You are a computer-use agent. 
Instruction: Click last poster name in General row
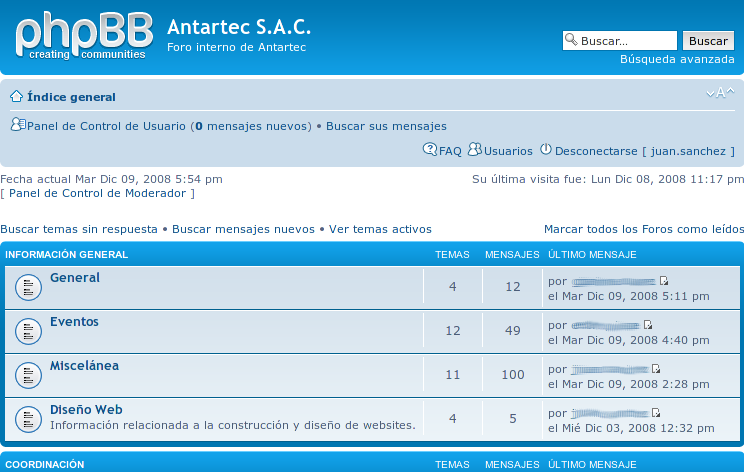[614, 282]
